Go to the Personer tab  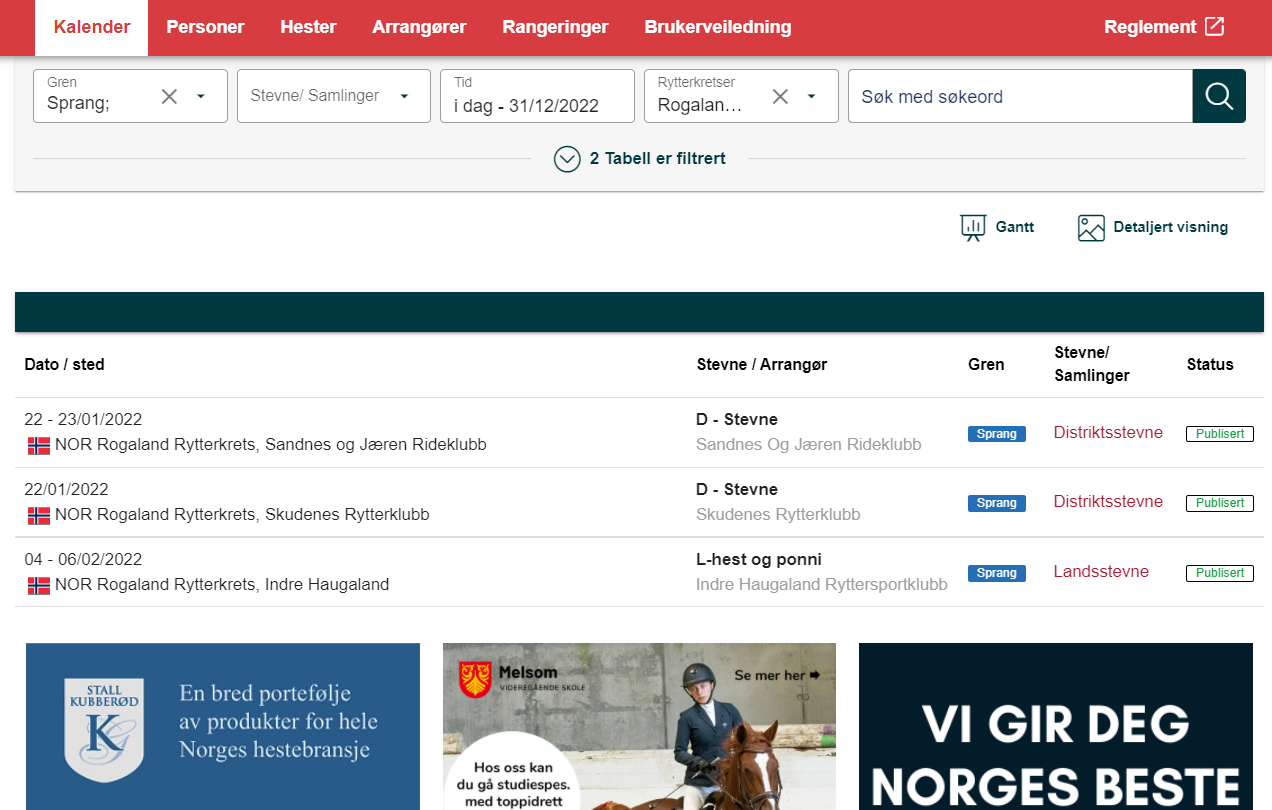click(205, 27)
